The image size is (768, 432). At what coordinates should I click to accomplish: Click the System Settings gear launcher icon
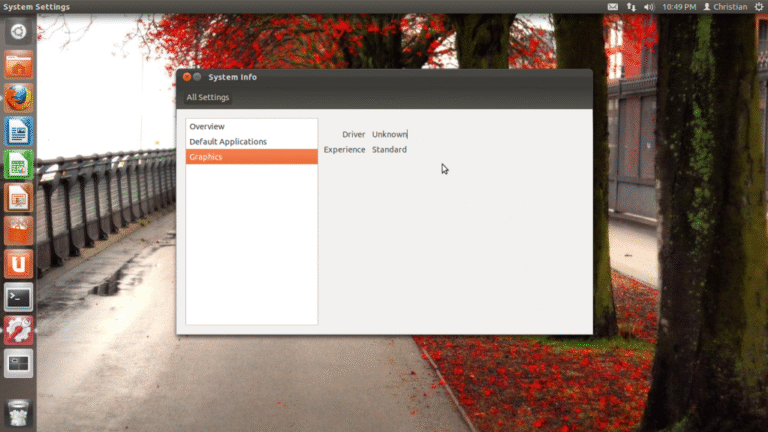(18, 330)
